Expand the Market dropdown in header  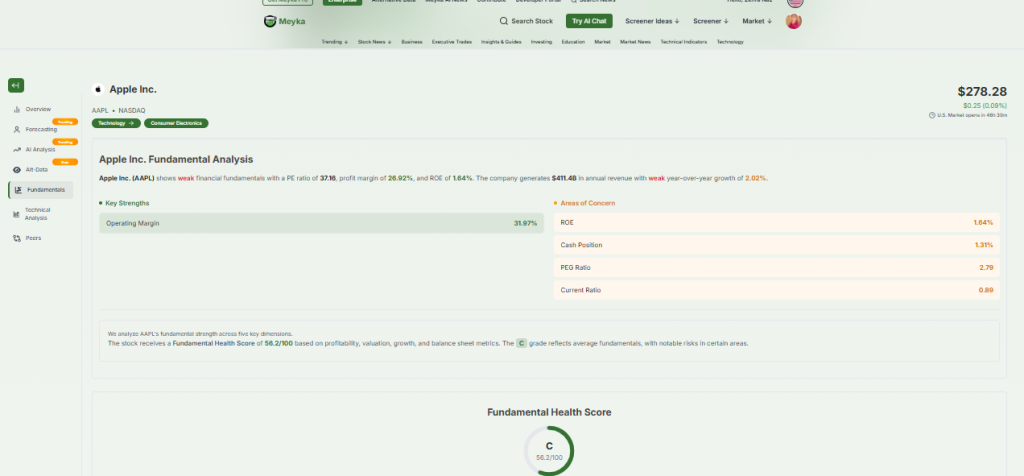pos(757,22)
